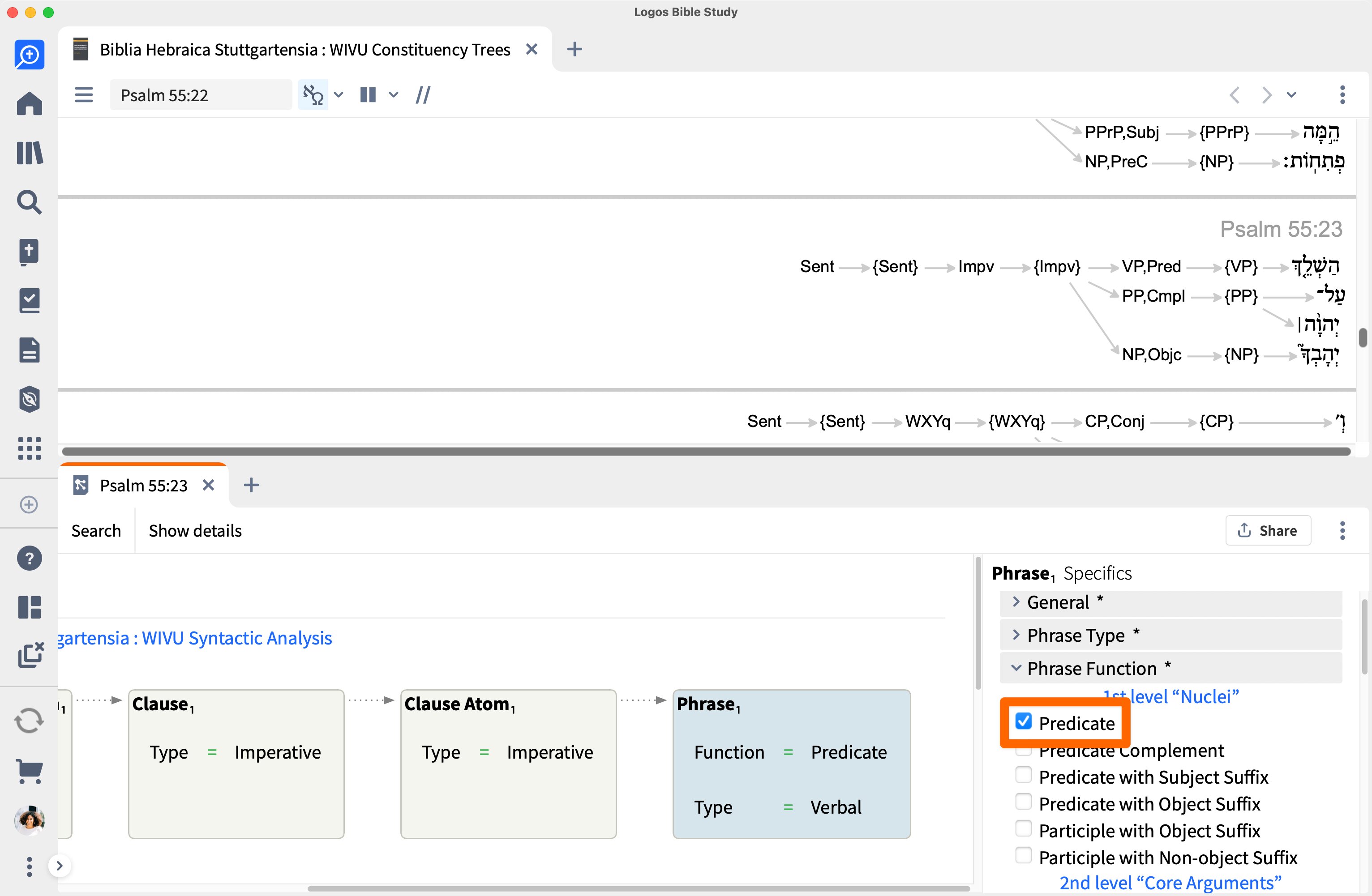Click the constituency tree horizontal scrollbar
This screenshot has width=1372, height=896.
click(x=706, y=451)
